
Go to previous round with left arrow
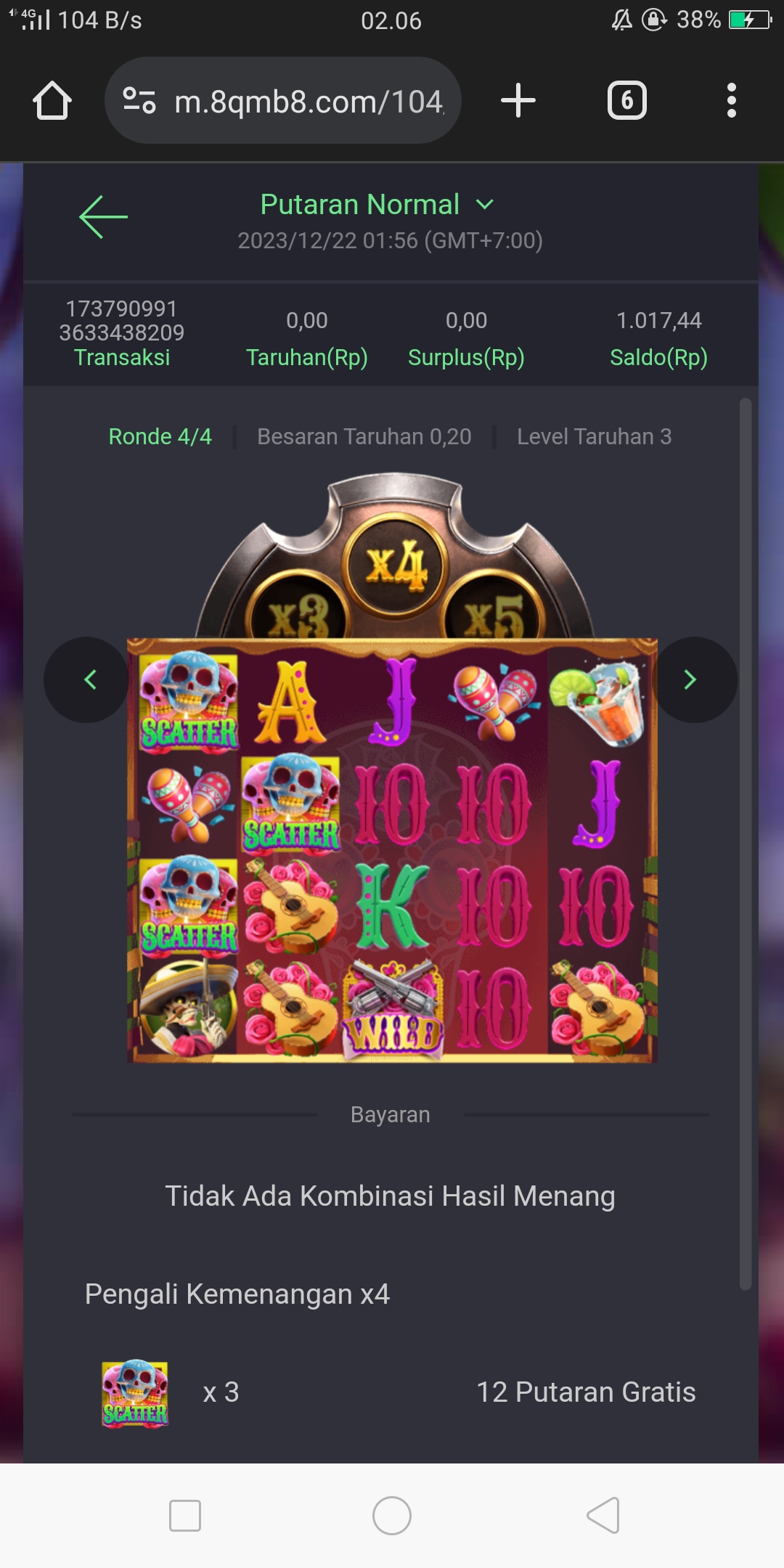[x=87, y=679]
